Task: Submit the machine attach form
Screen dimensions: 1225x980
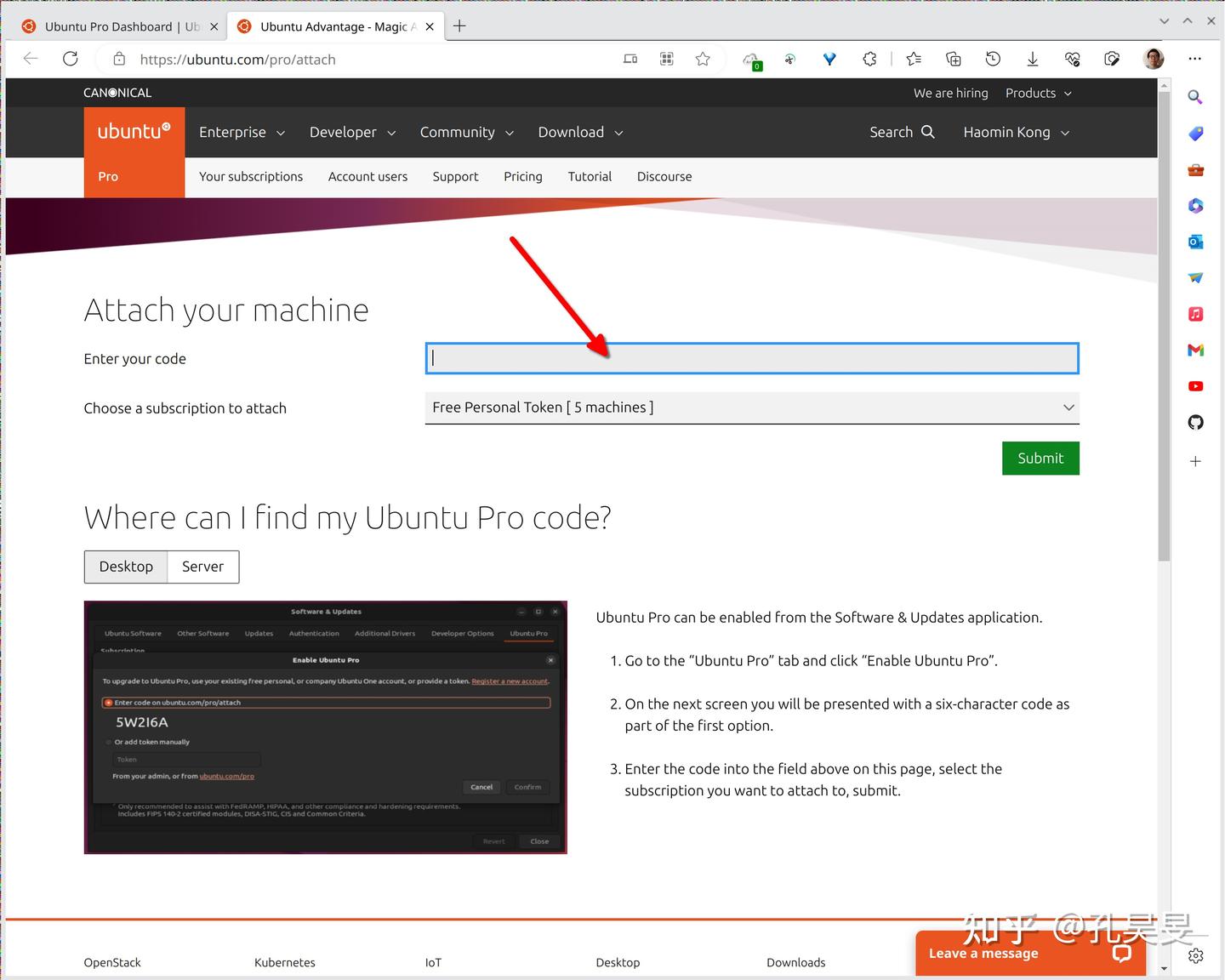Action: (x=1040, y=458)
